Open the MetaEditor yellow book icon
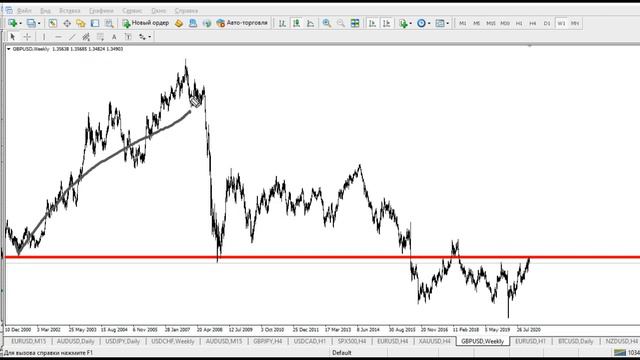Screen dimensions: 640x360 pos(179,24)
